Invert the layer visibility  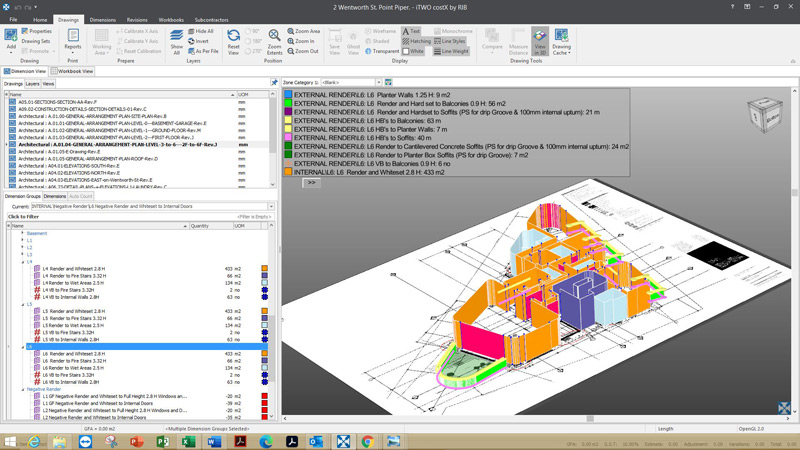pos(198,41)
